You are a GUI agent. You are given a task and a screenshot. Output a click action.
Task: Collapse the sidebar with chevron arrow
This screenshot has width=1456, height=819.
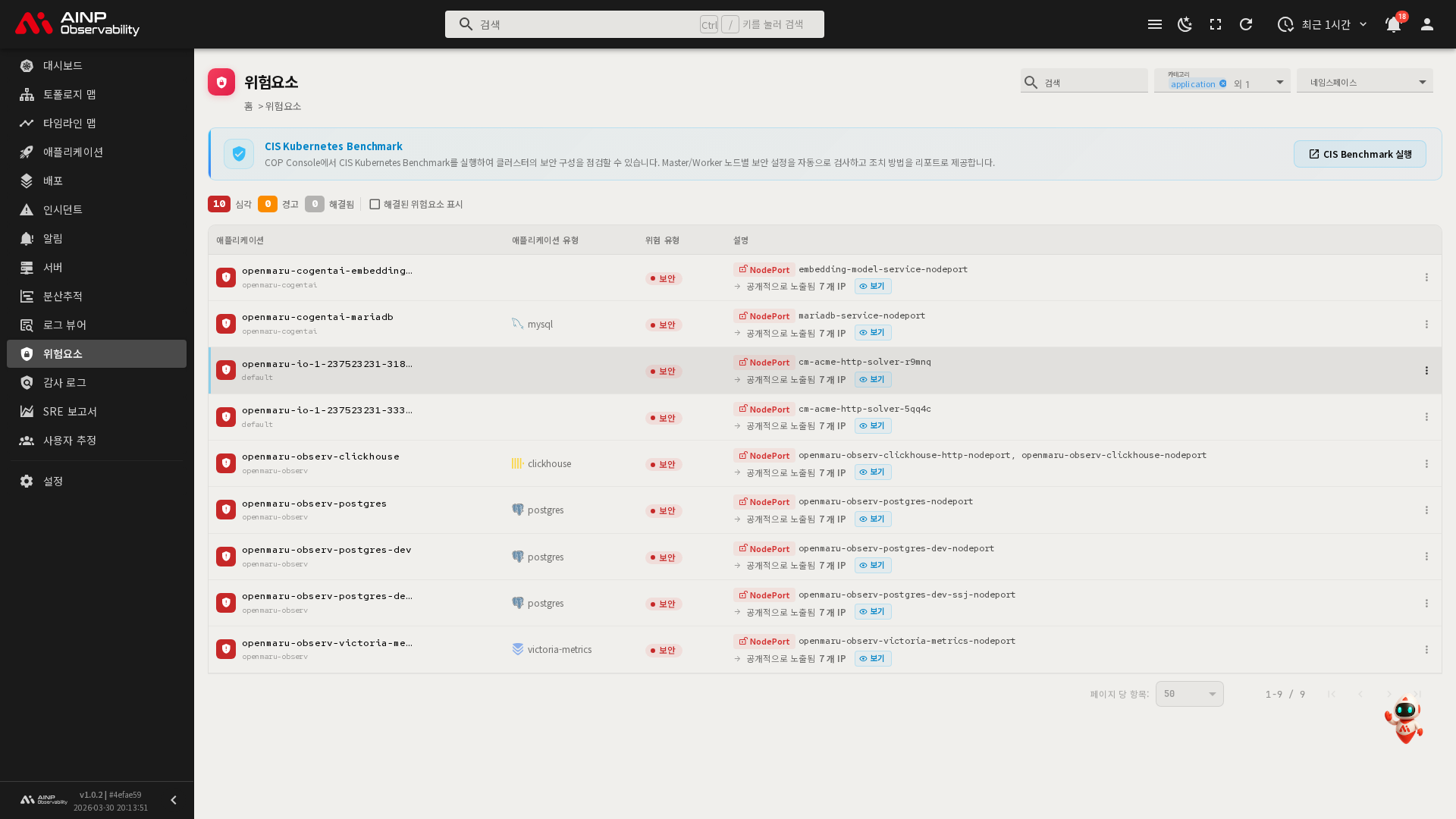pyautogui.click(x=174, y=800)
